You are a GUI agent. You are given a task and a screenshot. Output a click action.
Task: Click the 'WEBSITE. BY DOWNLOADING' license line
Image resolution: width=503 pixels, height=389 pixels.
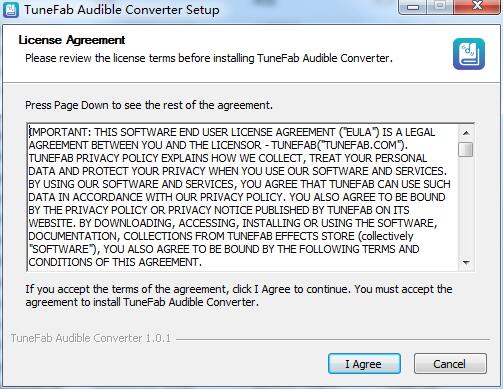coord(233,223)
